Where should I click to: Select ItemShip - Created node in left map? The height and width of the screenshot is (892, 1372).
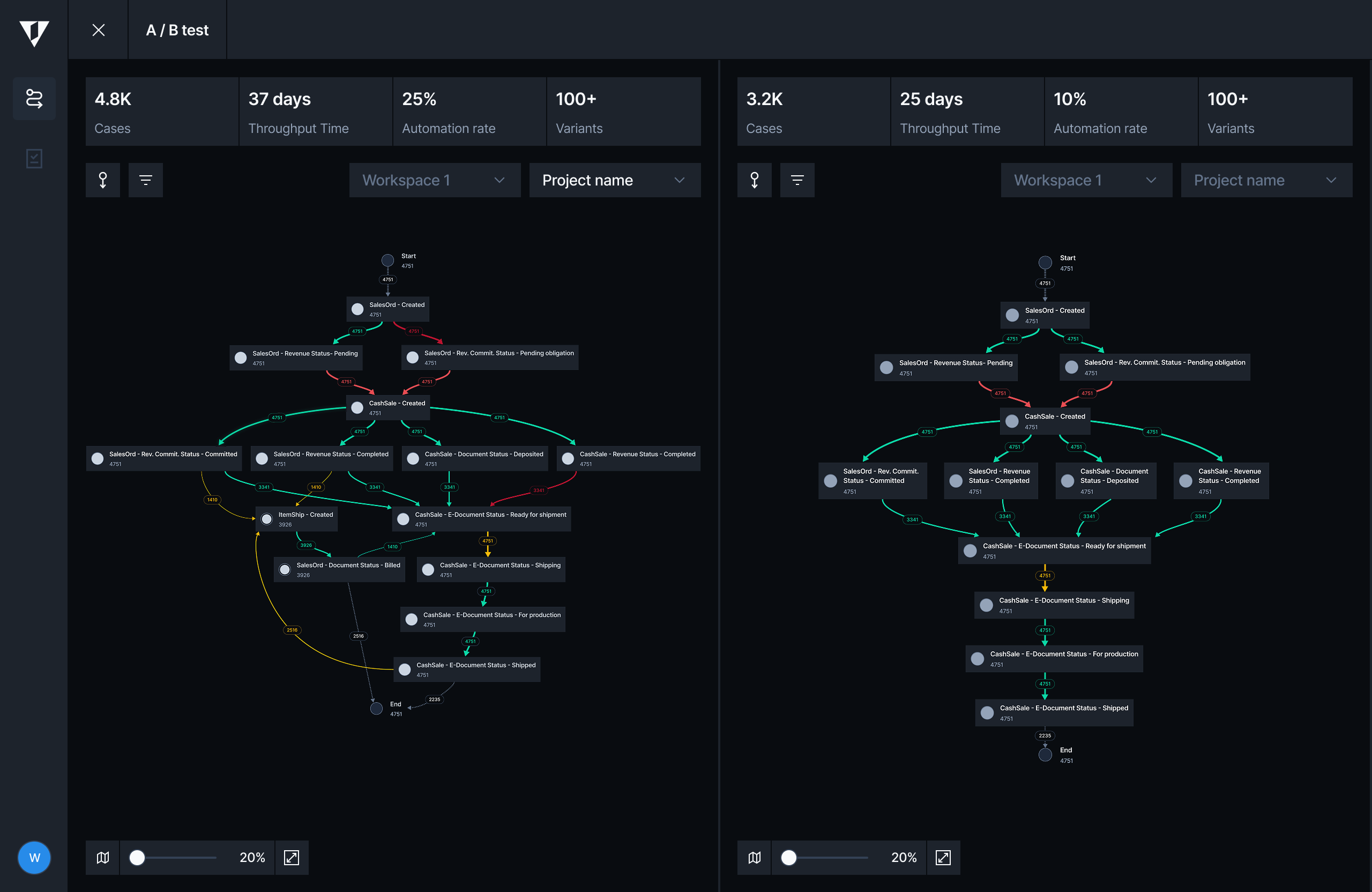297,518
